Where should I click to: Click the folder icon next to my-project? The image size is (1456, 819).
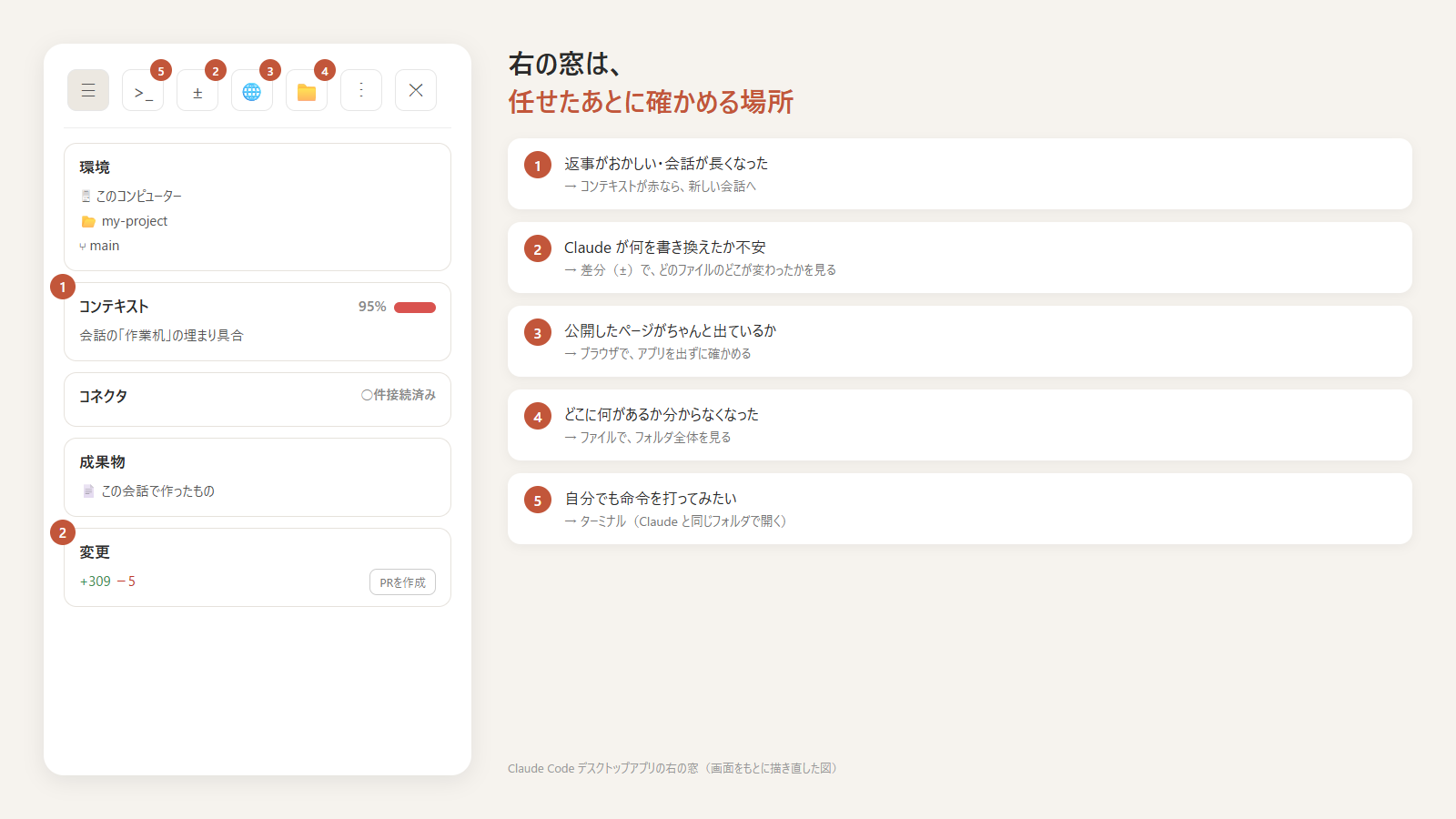point(88,221)
